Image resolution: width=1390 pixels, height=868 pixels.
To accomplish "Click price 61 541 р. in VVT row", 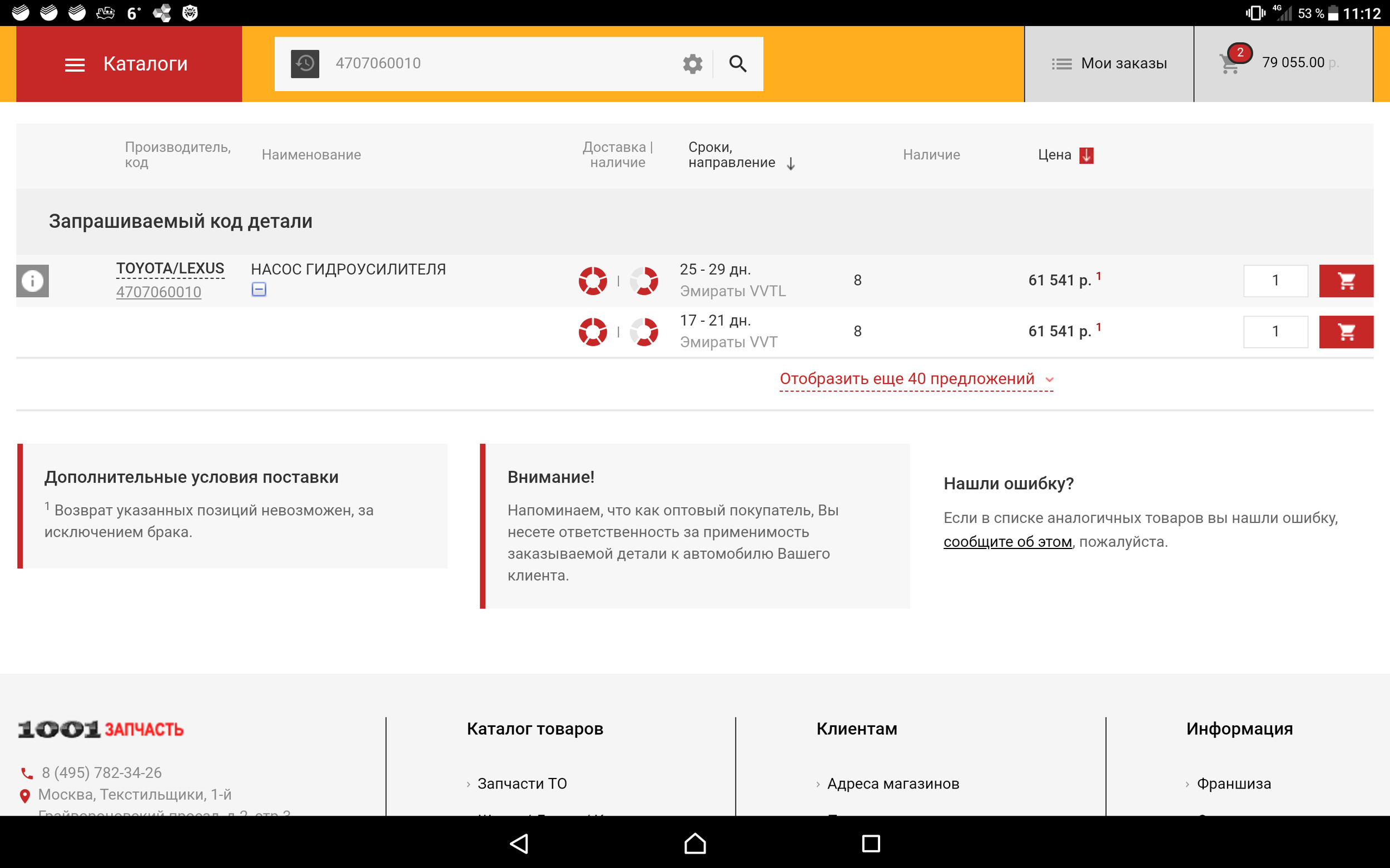I will pos(1060,331).
